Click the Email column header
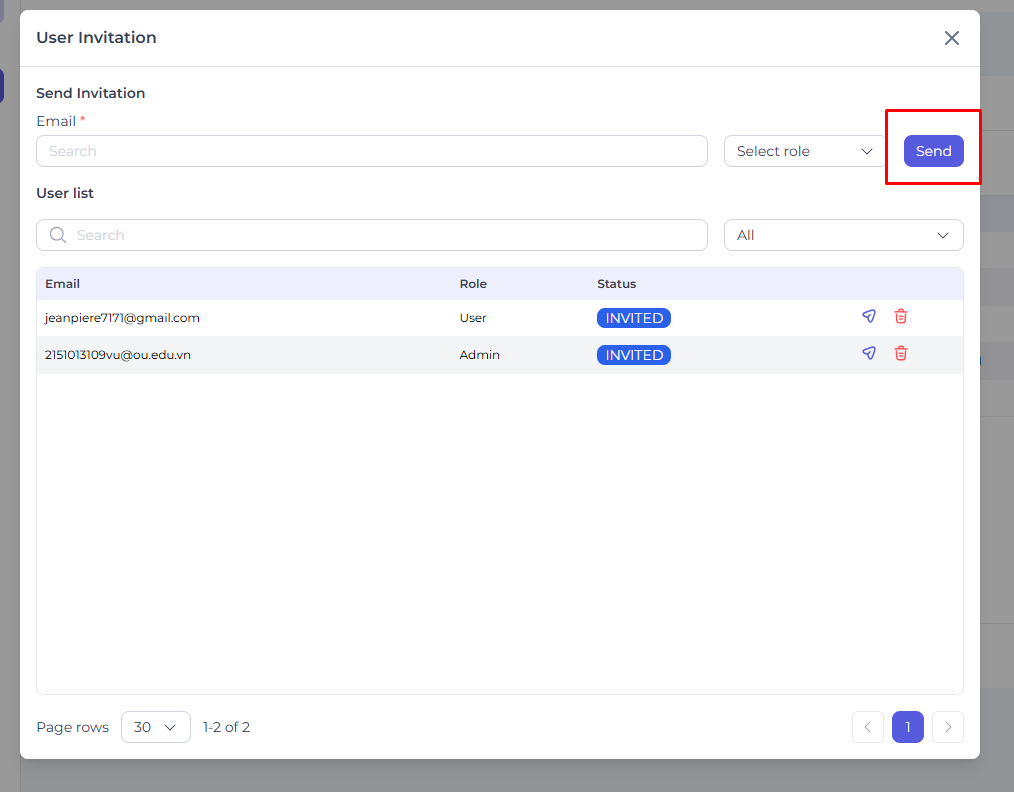This screenshot has width=1014, height=792. point(63,284)
